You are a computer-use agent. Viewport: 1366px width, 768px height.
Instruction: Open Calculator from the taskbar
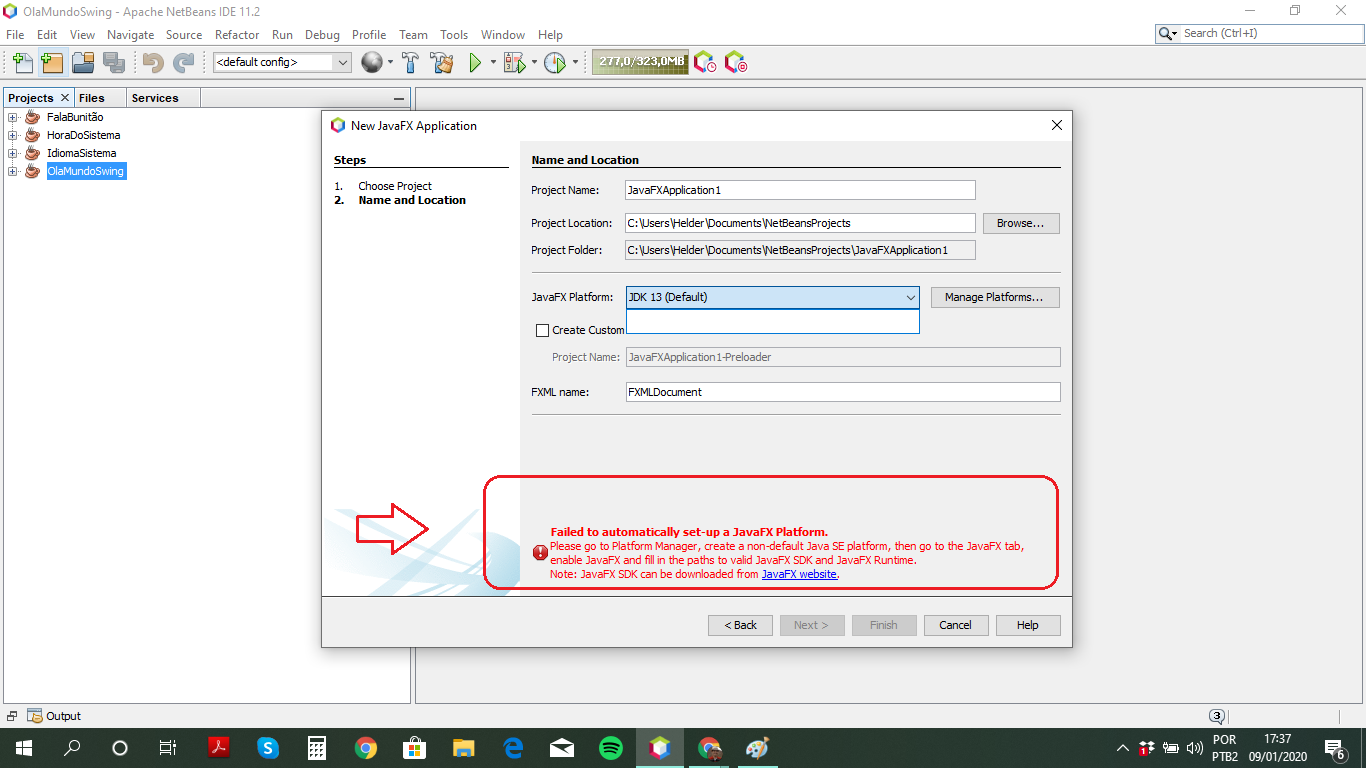[x=317, y=747]
